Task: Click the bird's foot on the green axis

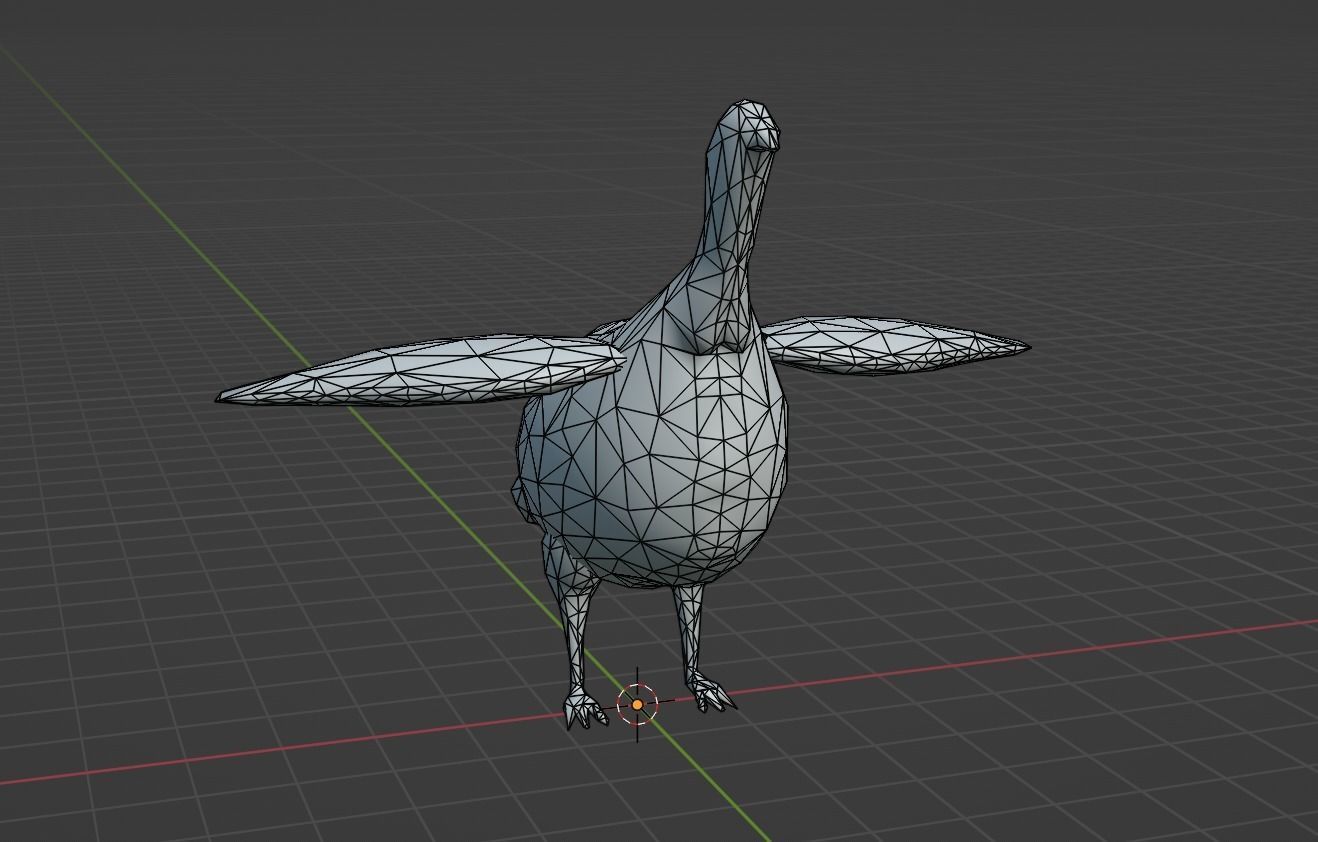Action: click(586, 709)
